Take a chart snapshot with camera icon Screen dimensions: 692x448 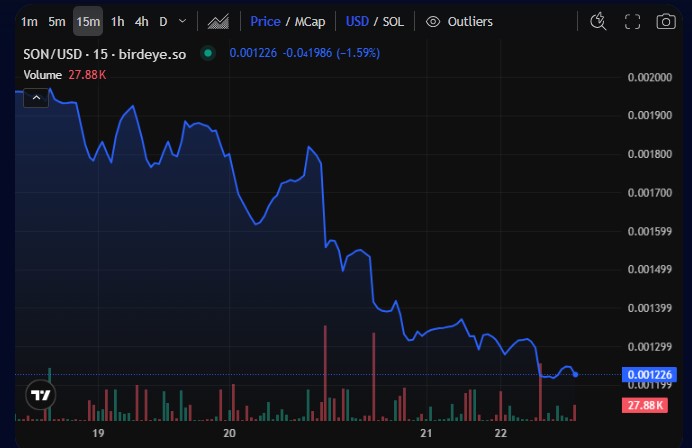(x=665, y=21)
